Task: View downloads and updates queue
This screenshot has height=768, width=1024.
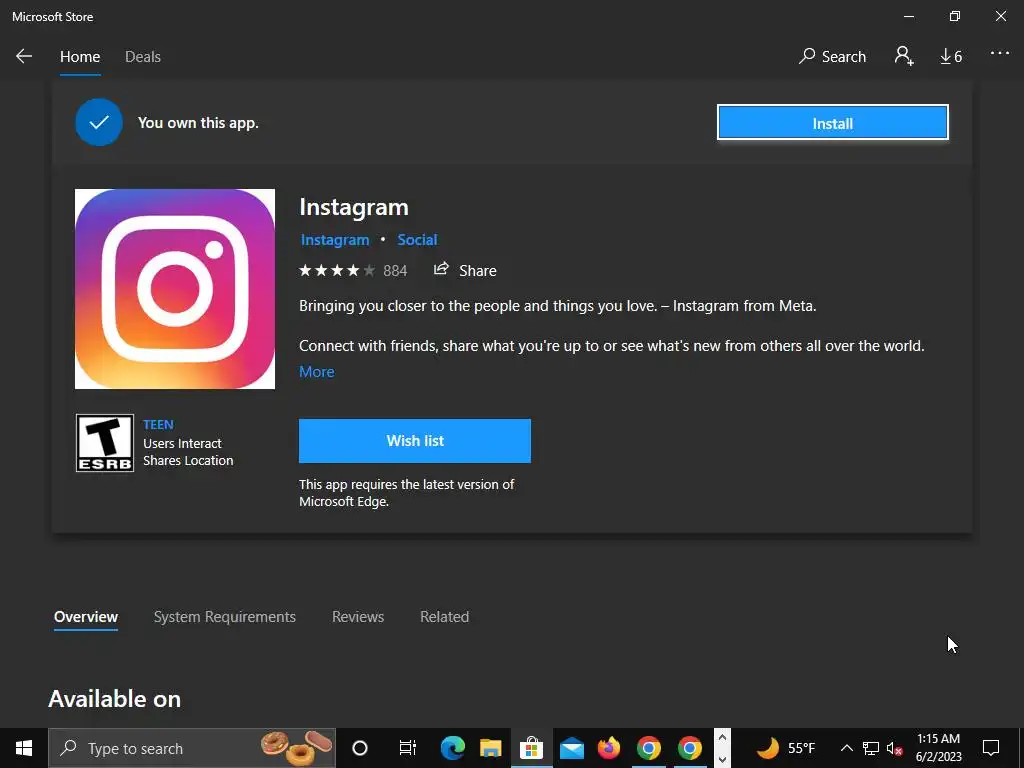Action: tap(951, 57)
